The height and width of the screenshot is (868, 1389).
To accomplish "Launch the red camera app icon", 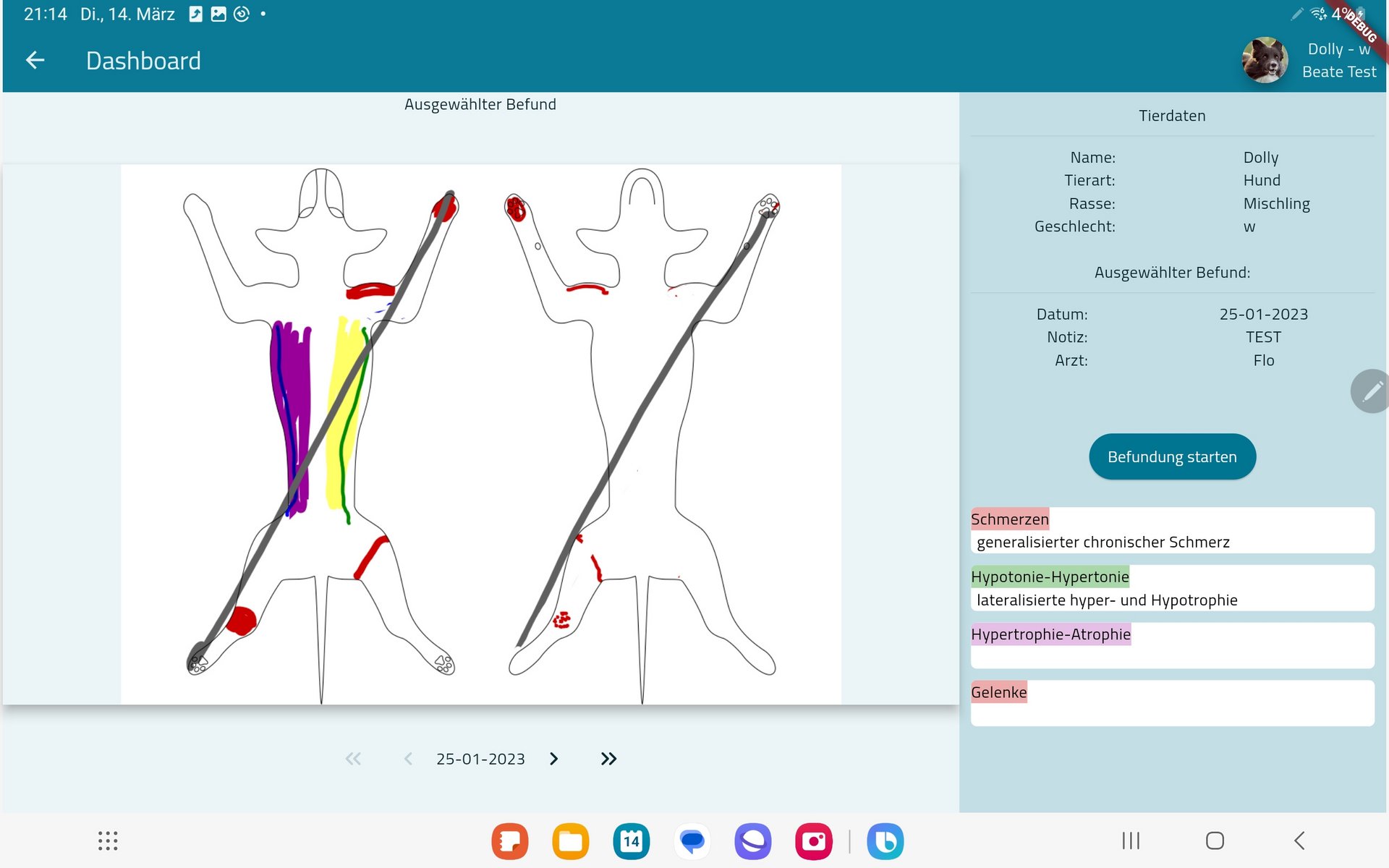I will click(813, 841).
